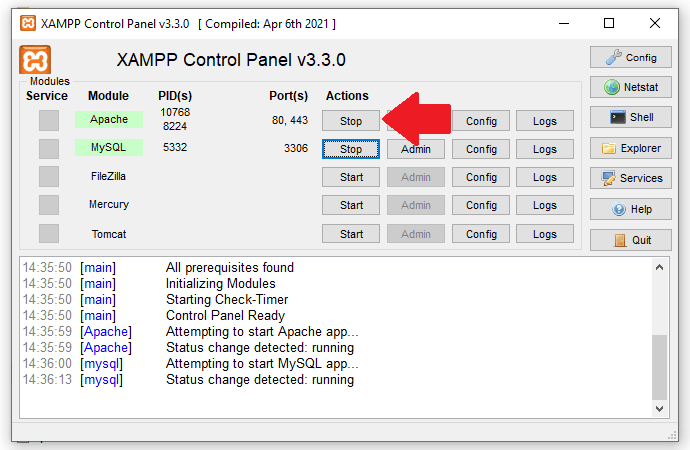The image size is (690, 450).
Task: Stop the Apache module
Action: 351,121
